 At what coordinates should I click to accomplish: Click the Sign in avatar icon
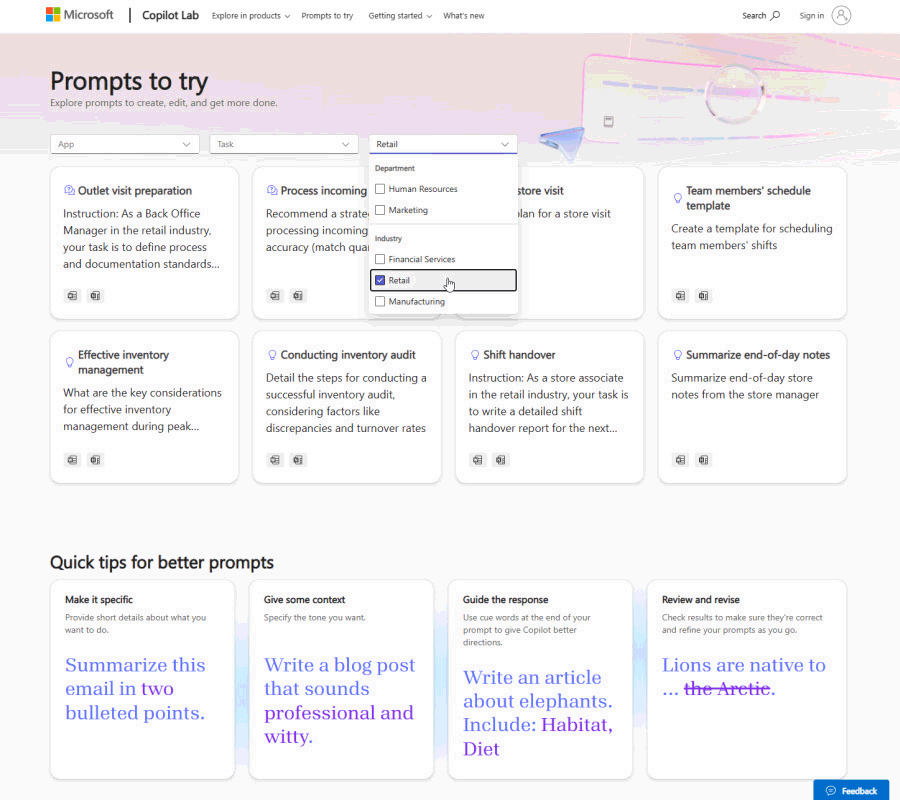point(840,15)
